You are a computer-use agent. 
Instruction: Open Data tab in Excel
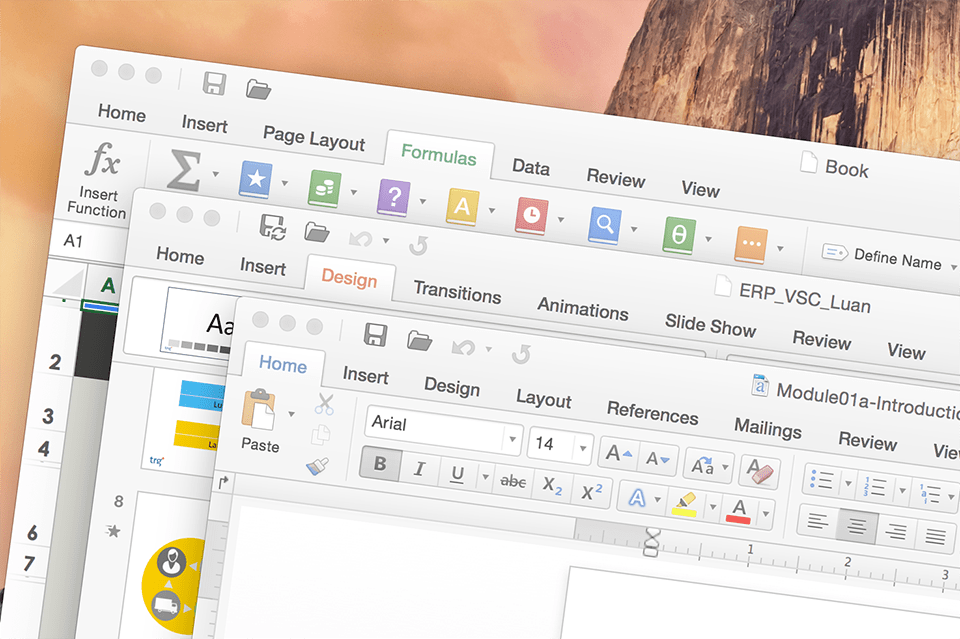tap(531, 166)
